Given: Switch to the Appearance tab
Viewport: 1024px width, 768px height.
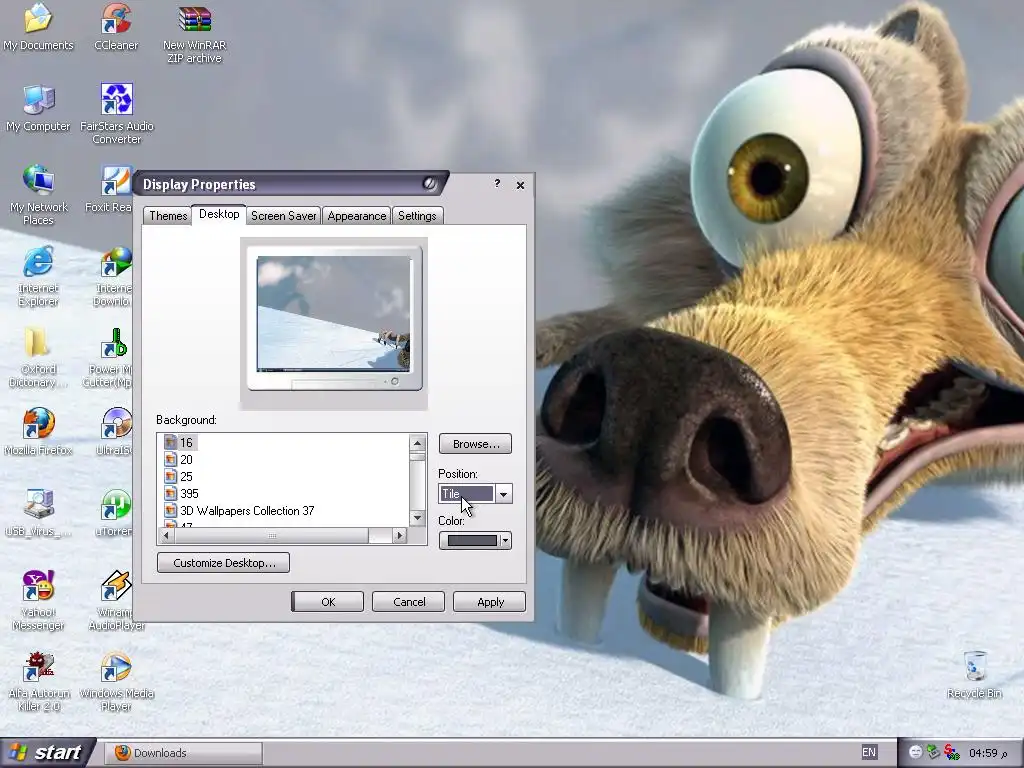Looking at the screenshot, I should pyautogui.click(x=357, y=216).
